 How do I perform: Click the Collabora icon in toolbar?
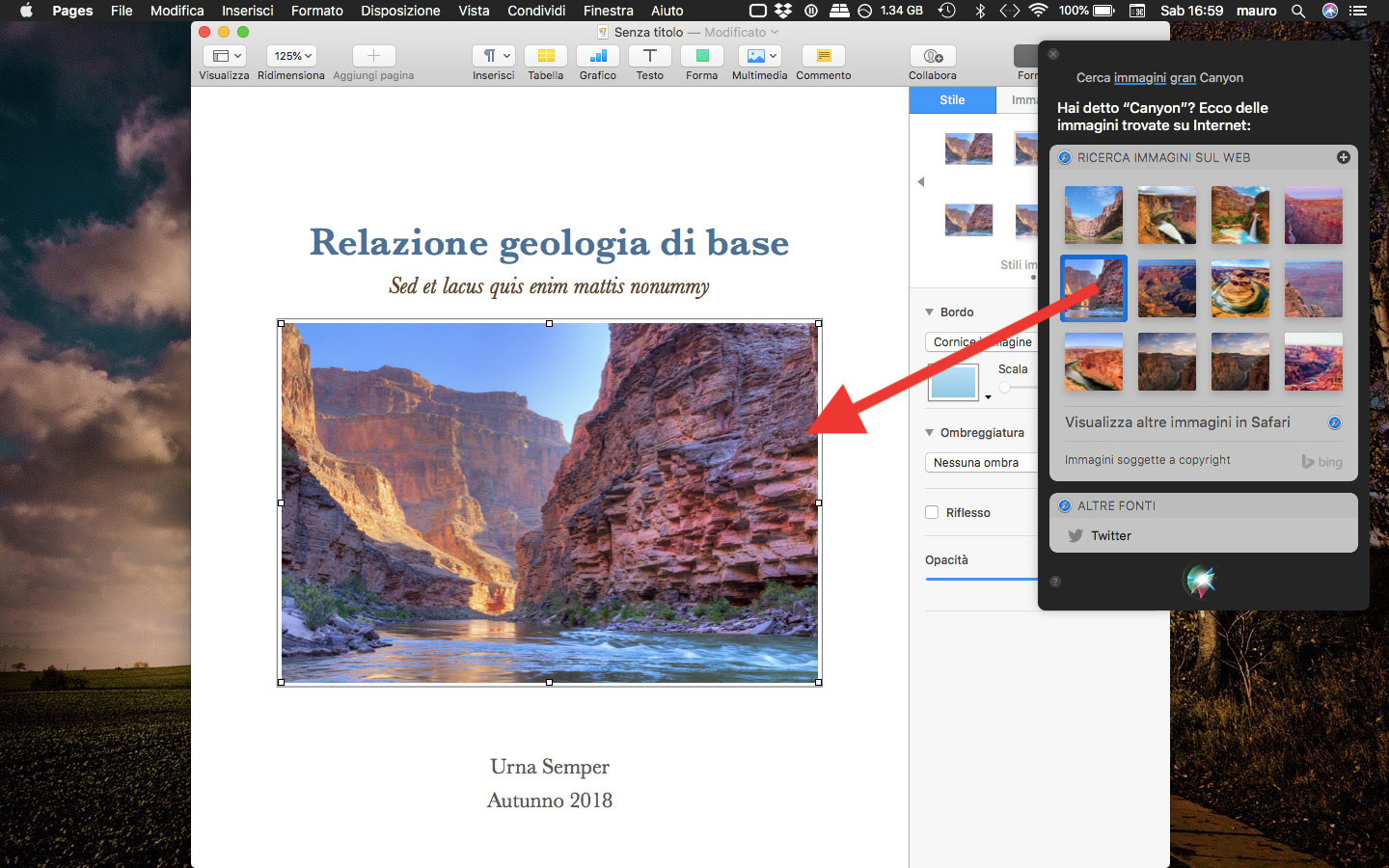[x=932, y=56]
